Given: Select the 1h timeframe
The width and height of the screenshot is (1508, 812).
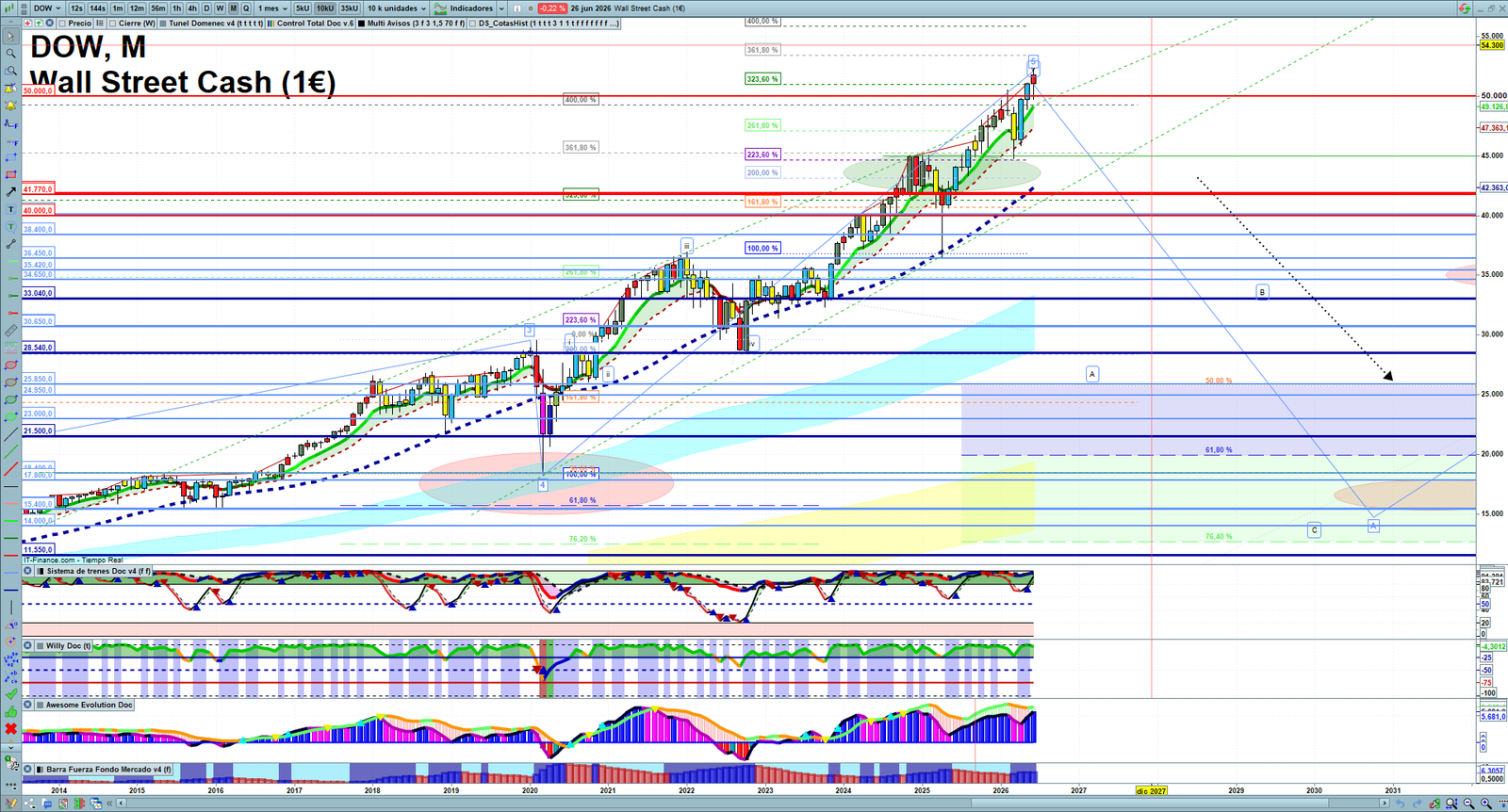Looking at the screenshot, I should pos(176,8).
